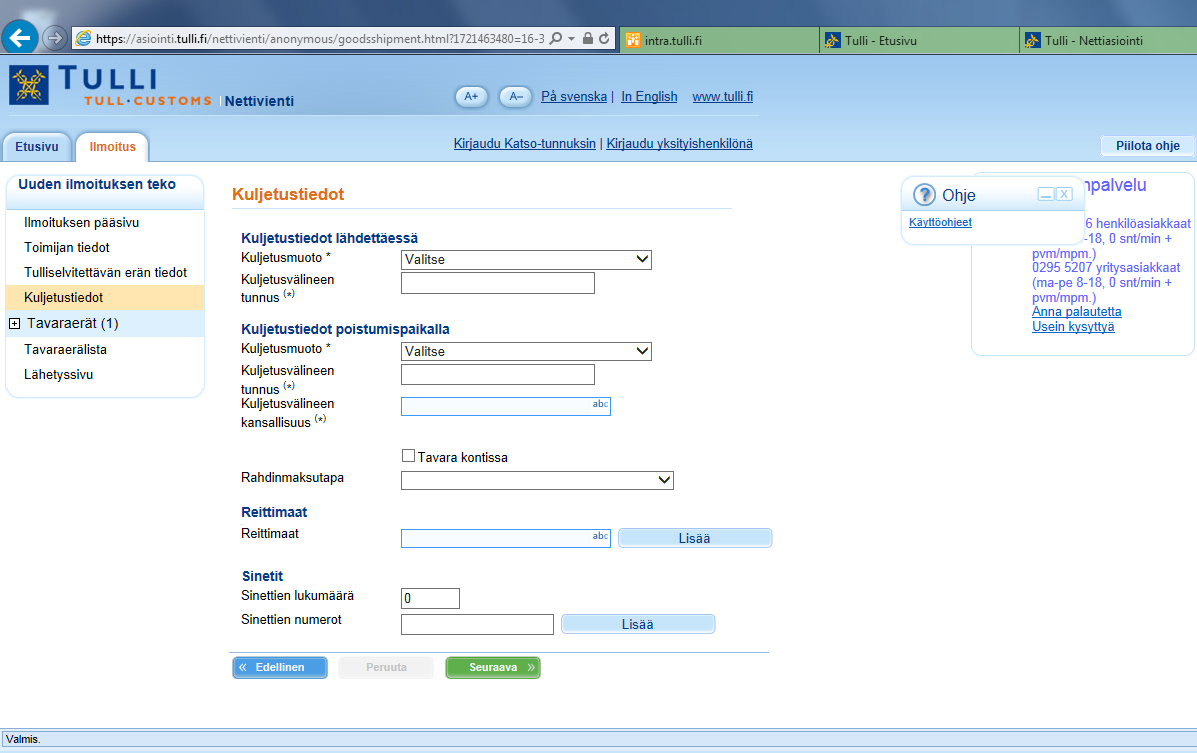Select Kuljetustiedot in the sidebar
The image size is (1197, 753).
(x=105, y=298)
